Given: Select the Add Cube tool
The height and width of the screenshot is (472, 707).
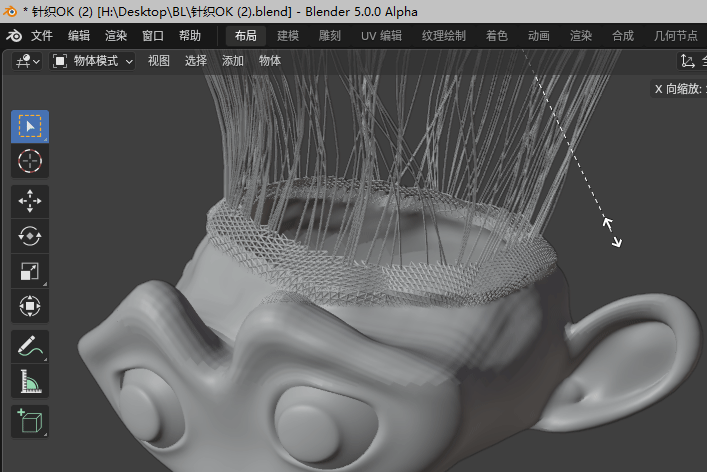Looking at the screenshot, I should pyautogui.click(x=30, y=421).
